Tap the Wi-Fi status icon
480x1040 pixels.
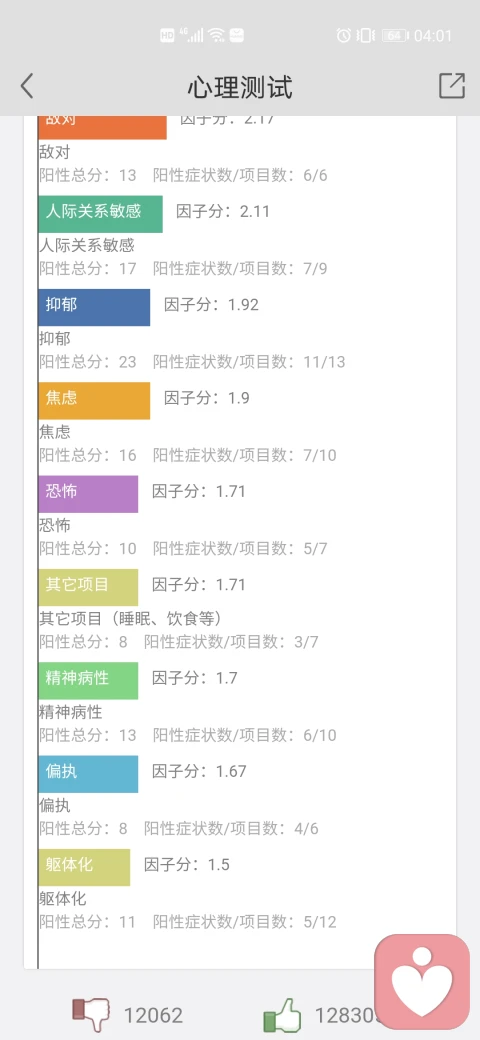(x=216, y=35)
